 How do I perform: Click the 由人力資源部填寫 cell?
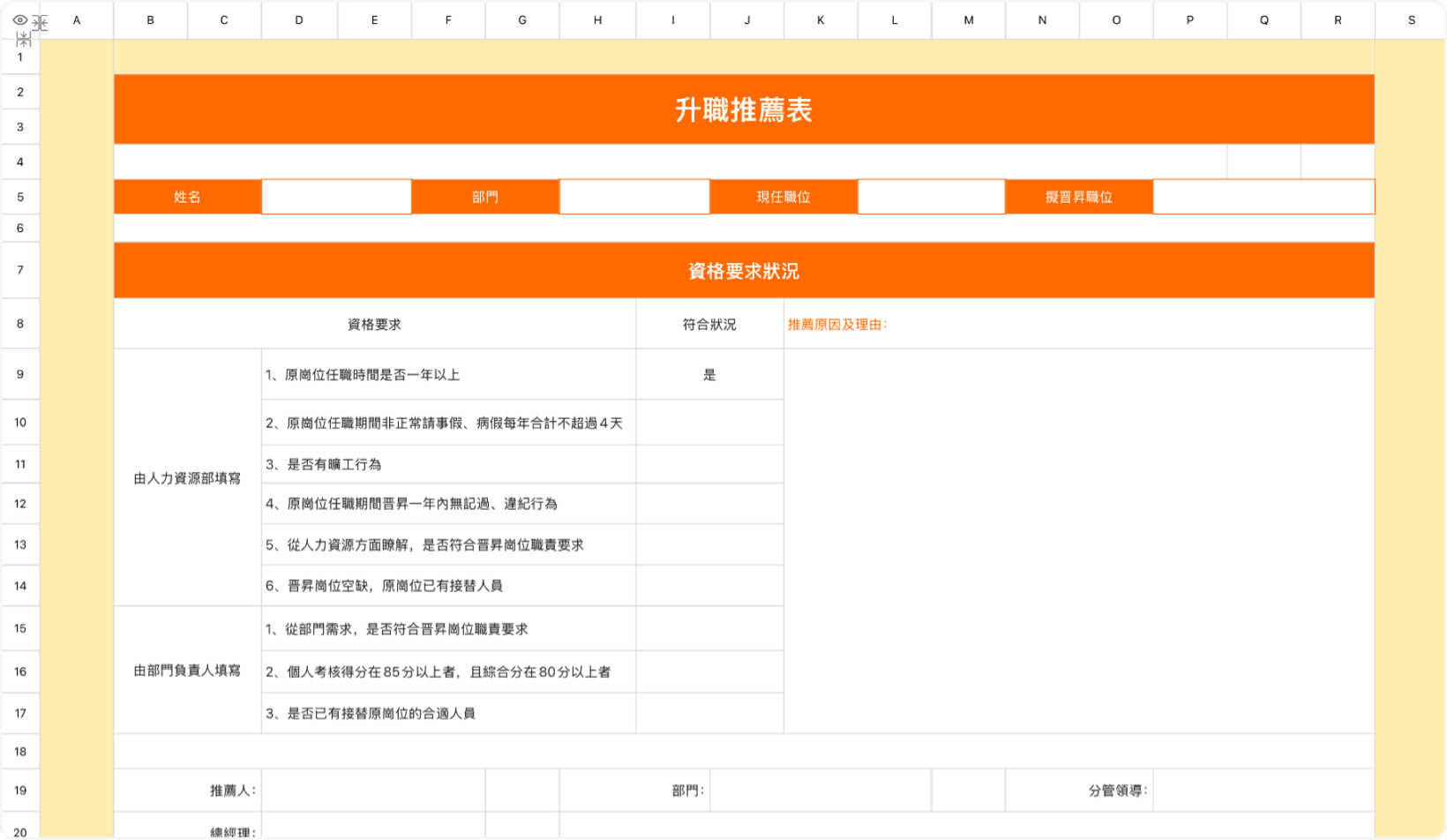(x=188, y=477)
